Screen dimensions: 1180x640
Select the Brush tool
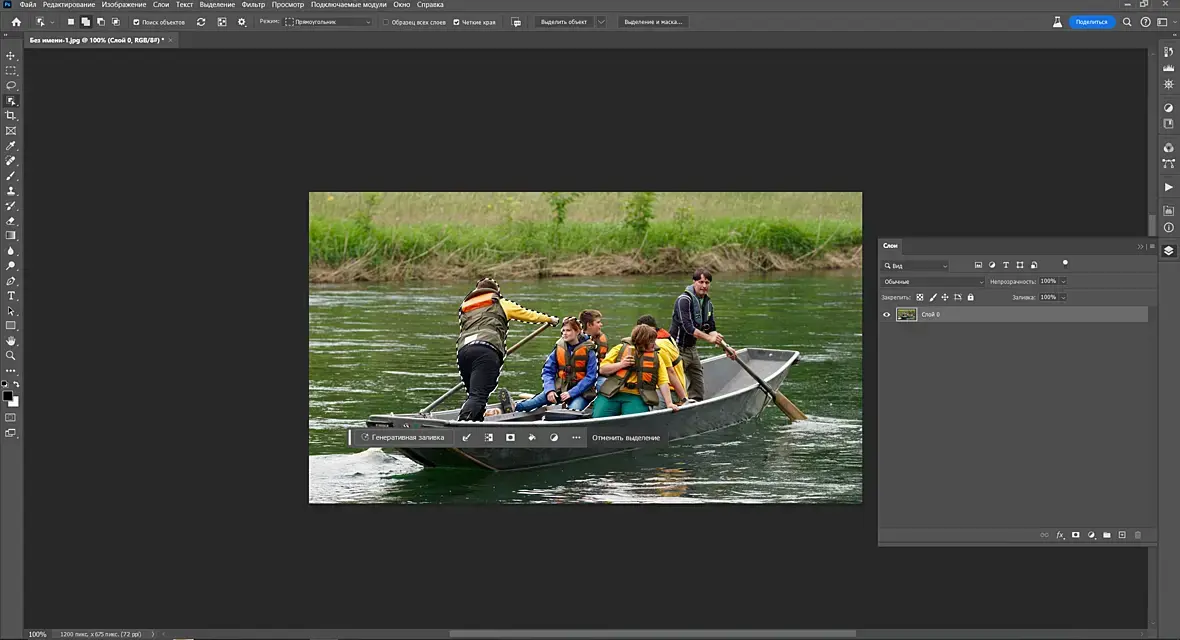tap(11, 176)
